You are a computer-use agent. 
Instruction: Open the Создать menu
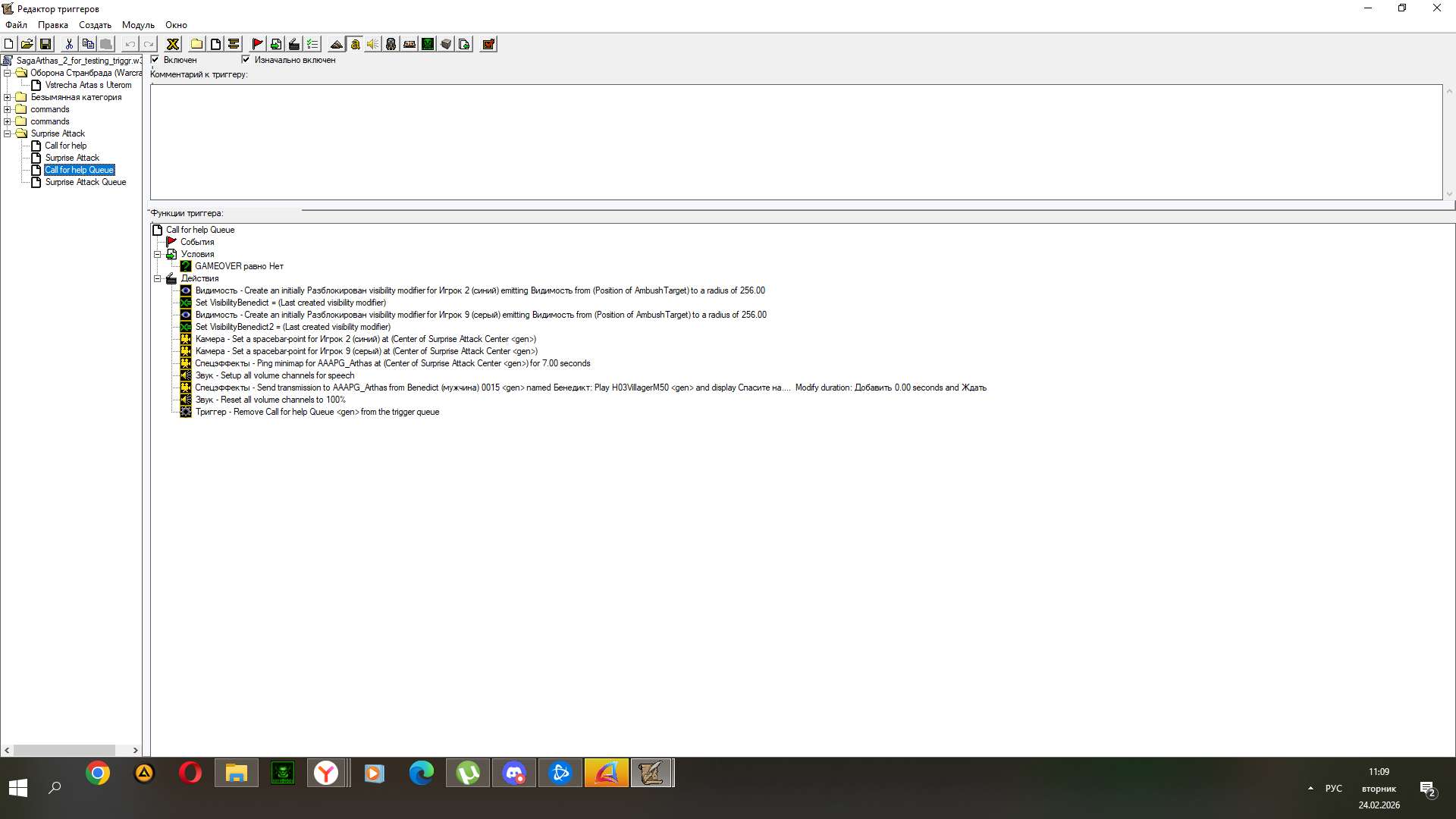pyautogui.click(x=95, y=25)
